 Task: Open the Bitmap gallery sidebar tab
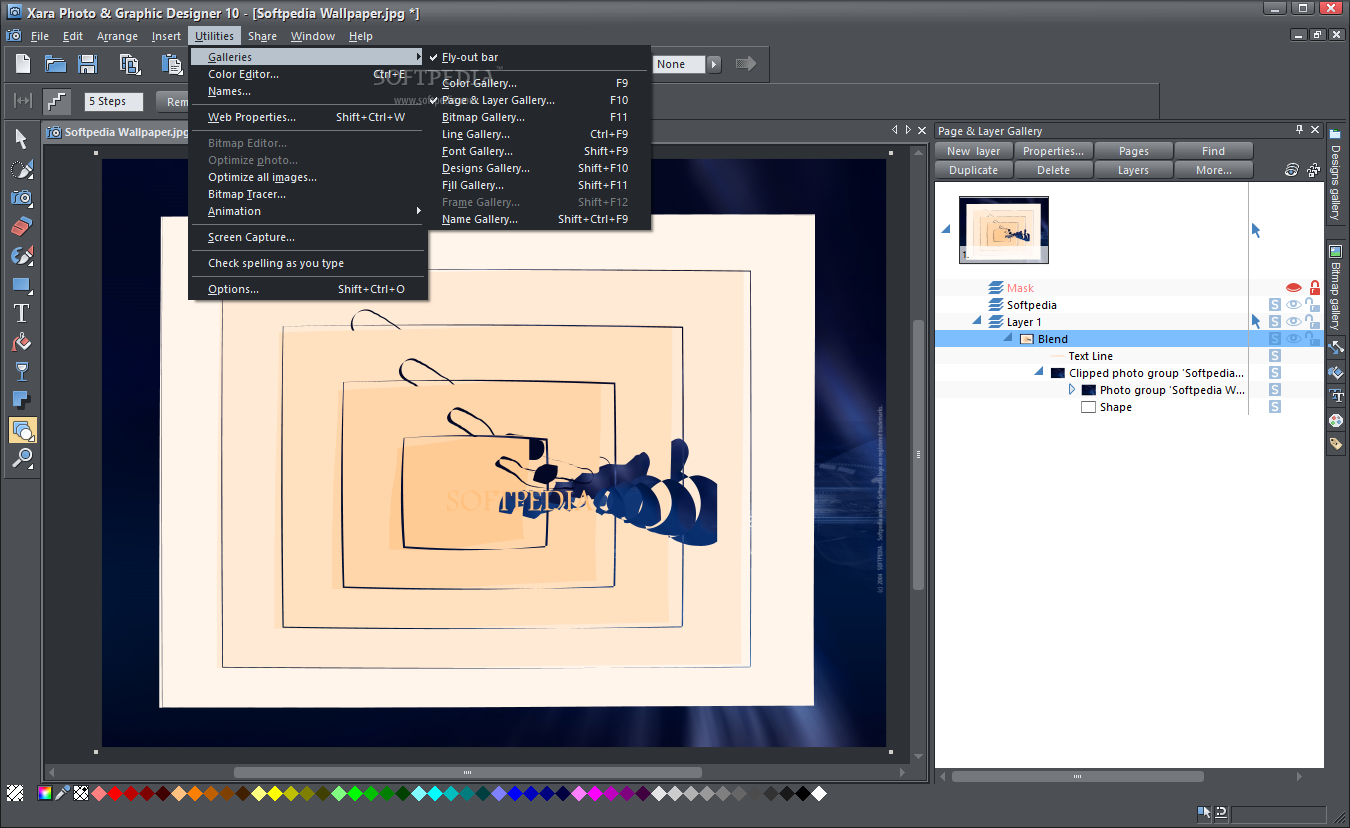pyautogui.click(x=1335, y=288)
